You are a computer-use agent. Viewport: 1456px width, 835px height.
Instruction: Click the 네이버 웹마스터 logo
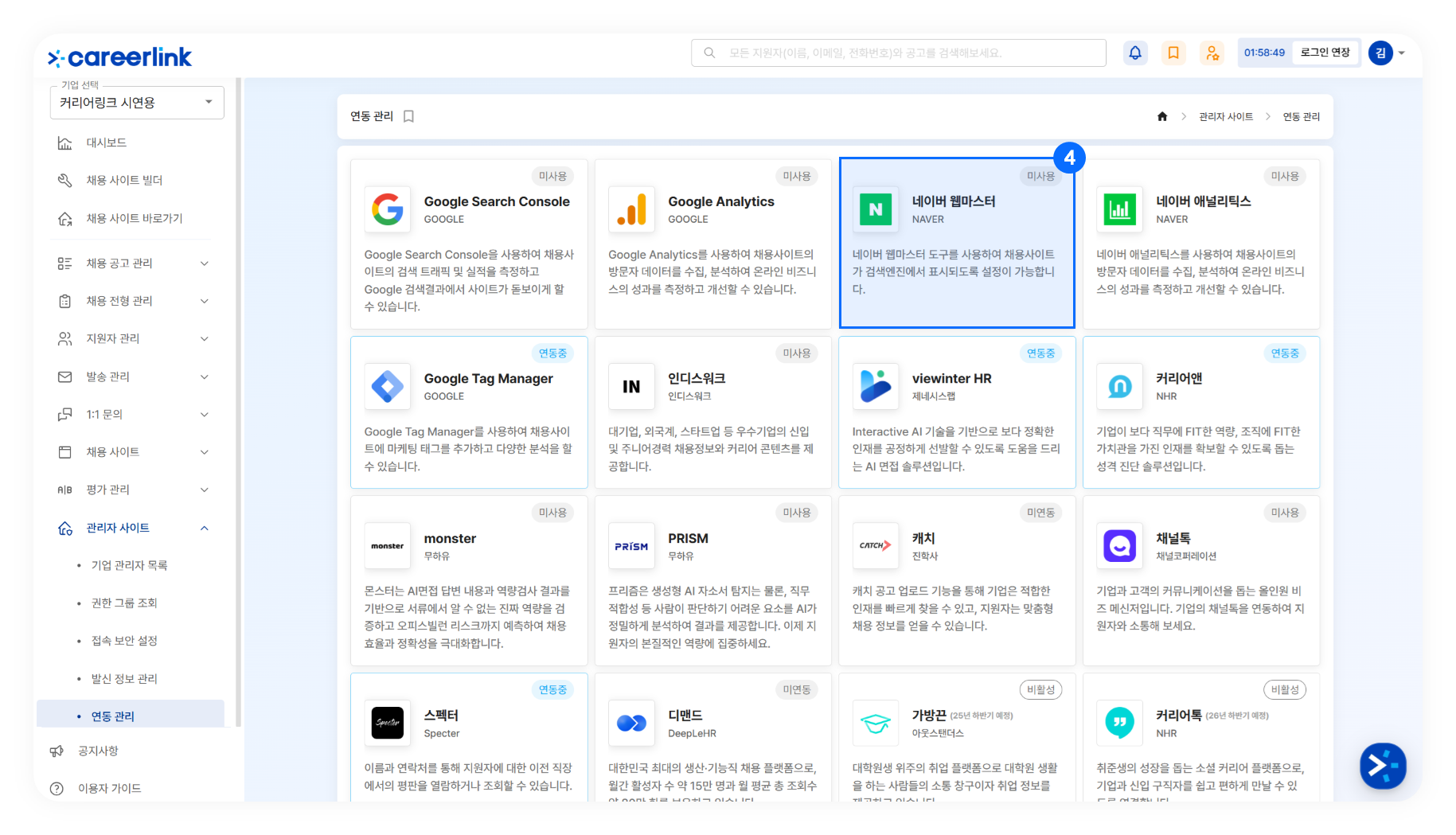pyautogui.click(x=876, y=209)
